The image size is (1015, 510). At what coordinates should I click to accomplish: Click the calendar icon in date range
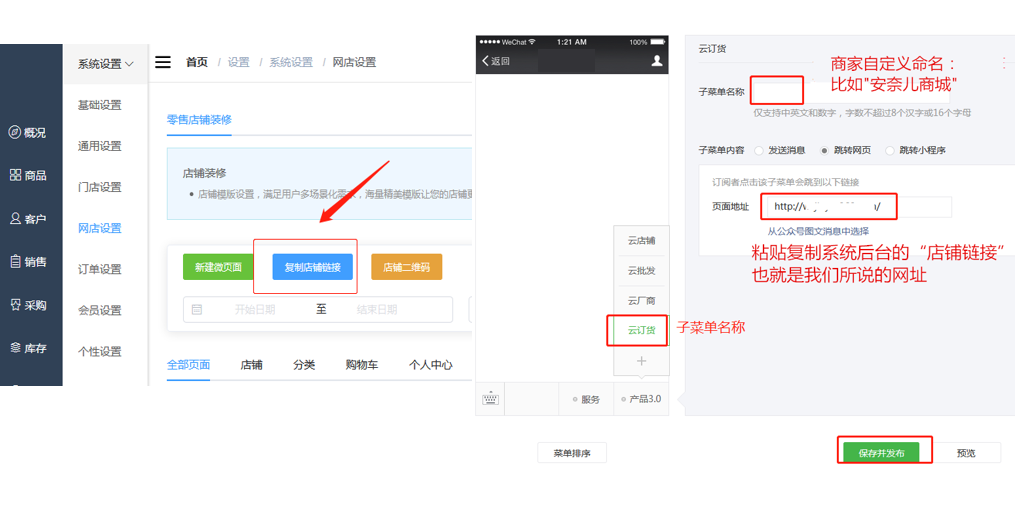click(x=197, y=309)
